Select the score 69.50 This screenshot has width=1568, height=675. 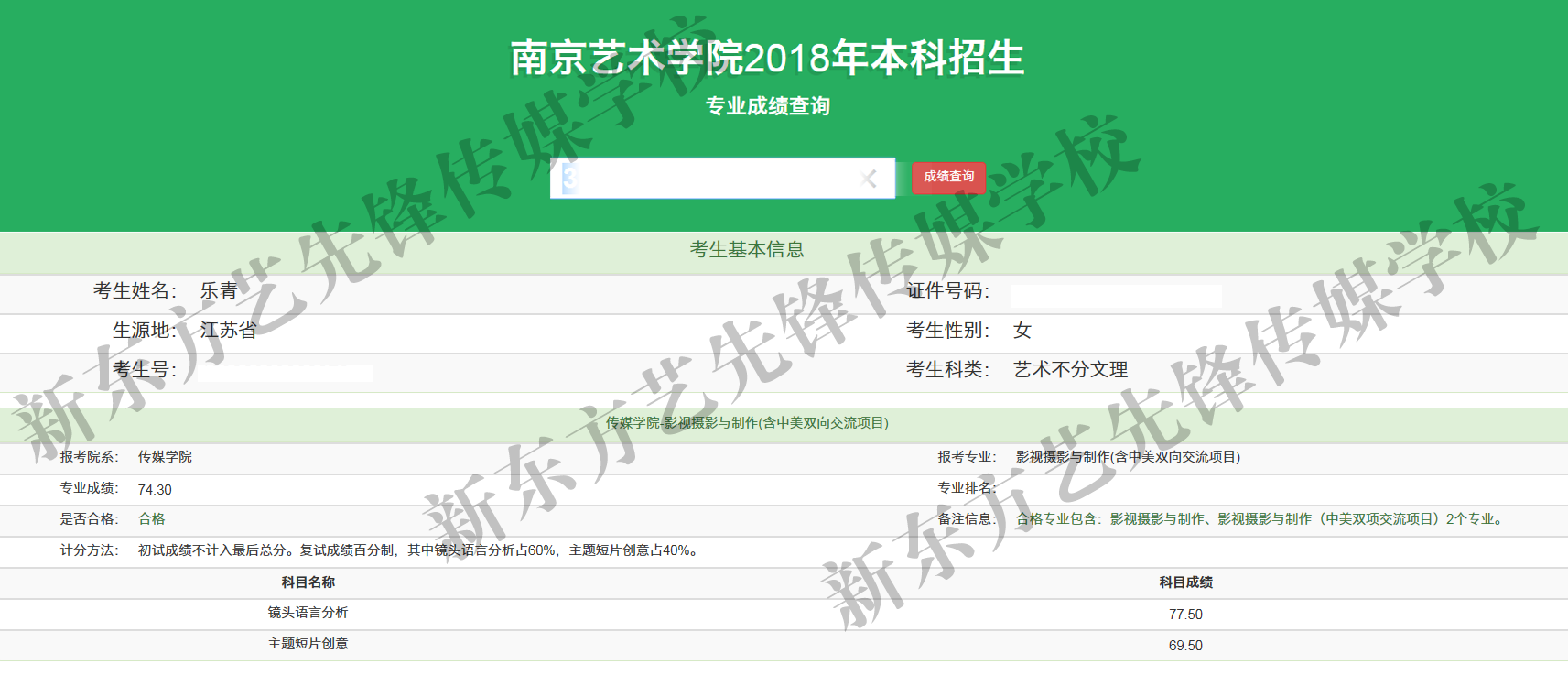point(1185,646)
